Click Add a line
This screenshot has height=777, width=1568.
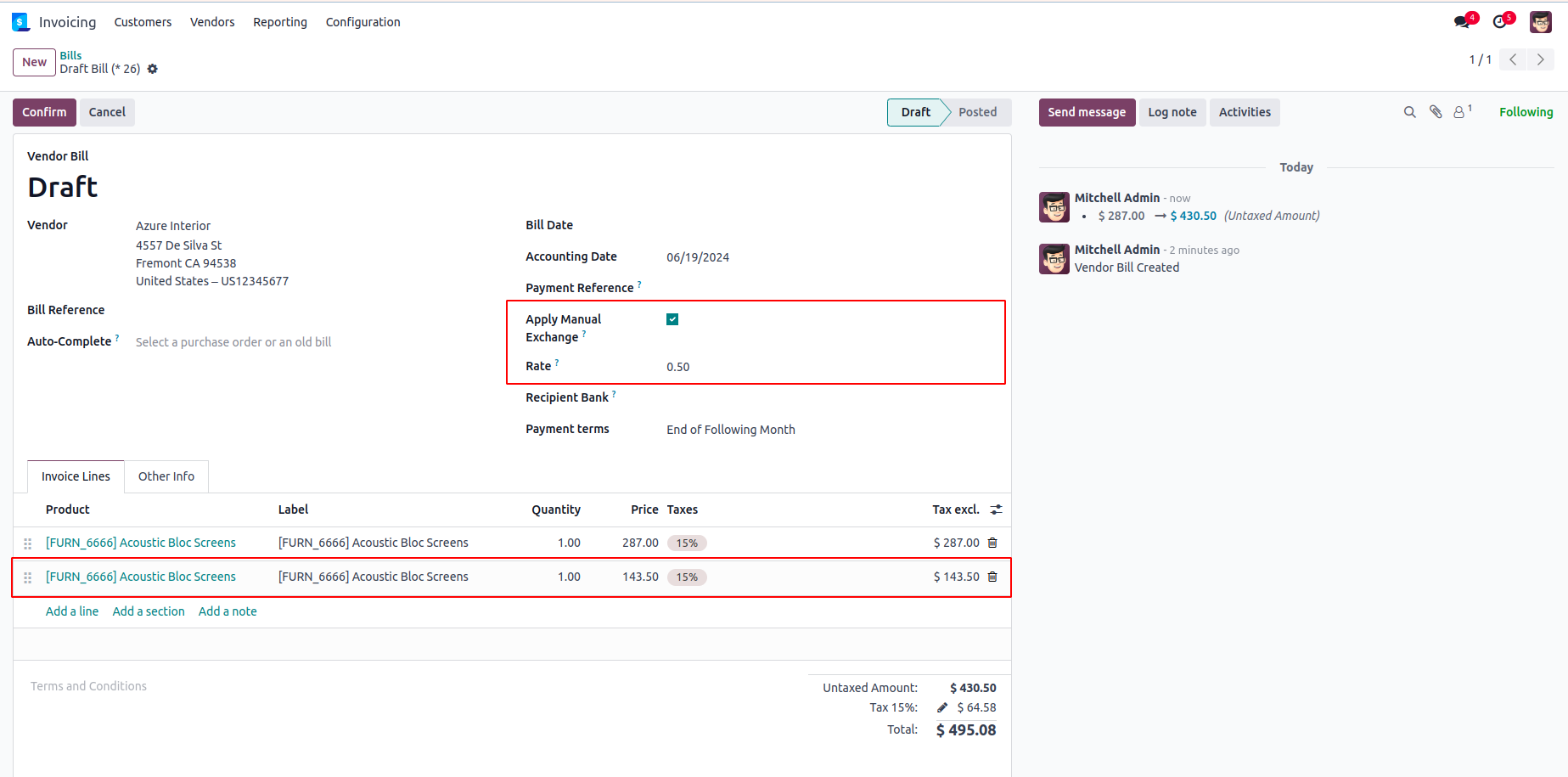point(72,611)
